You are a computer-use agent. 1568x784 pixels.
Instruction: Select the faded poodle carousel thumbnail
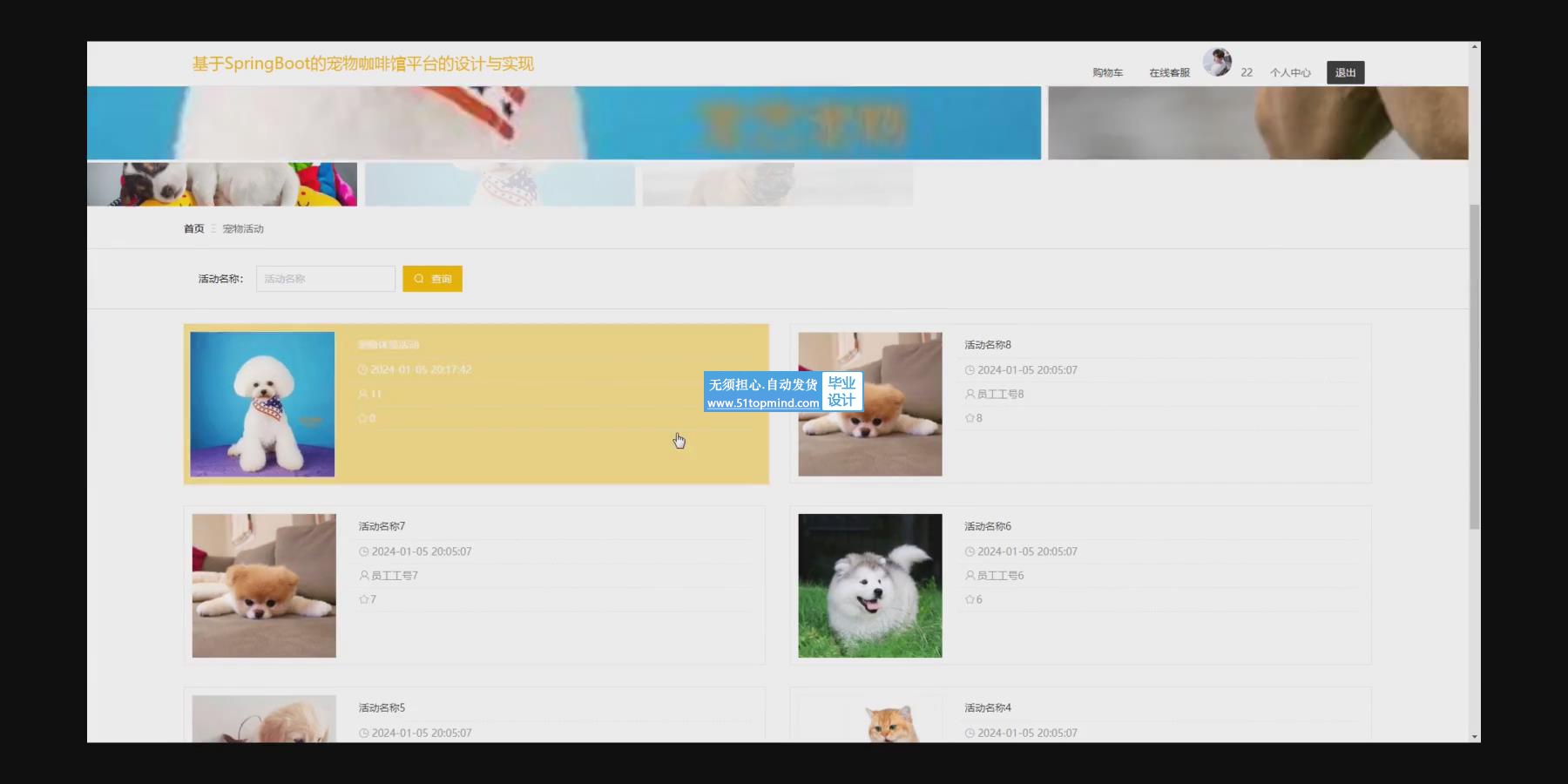[500, 184]
